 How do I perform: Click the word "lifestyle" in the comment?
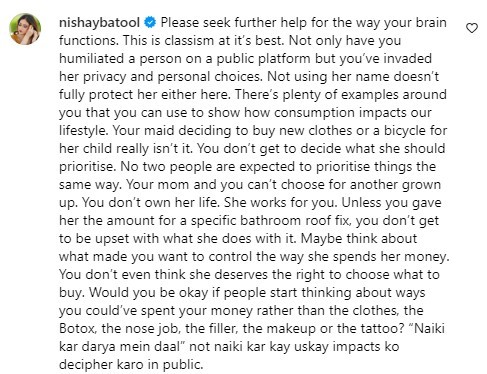[82, 131]
